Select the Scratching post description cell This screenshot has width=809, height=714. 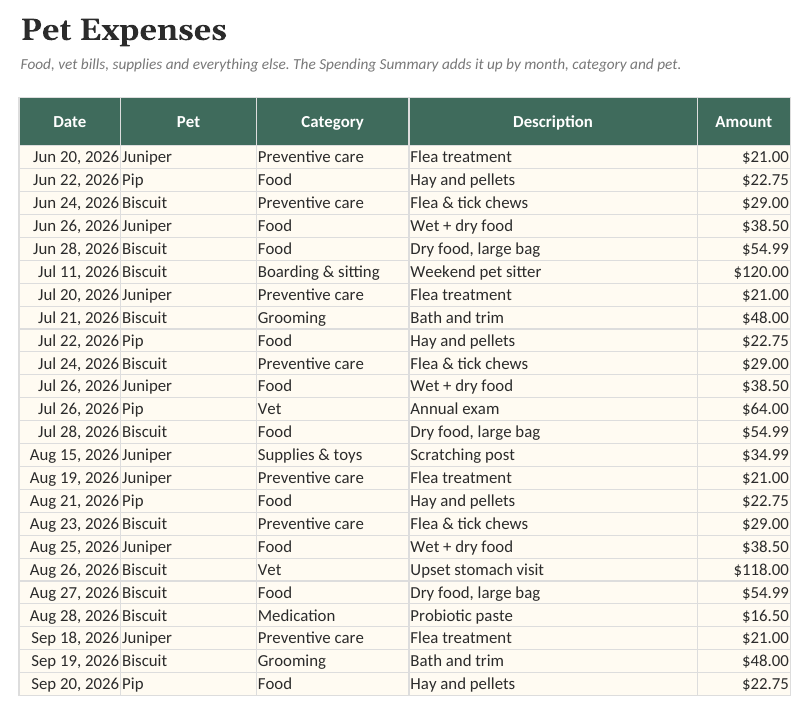pyautogui.click(x=553, y=455)
